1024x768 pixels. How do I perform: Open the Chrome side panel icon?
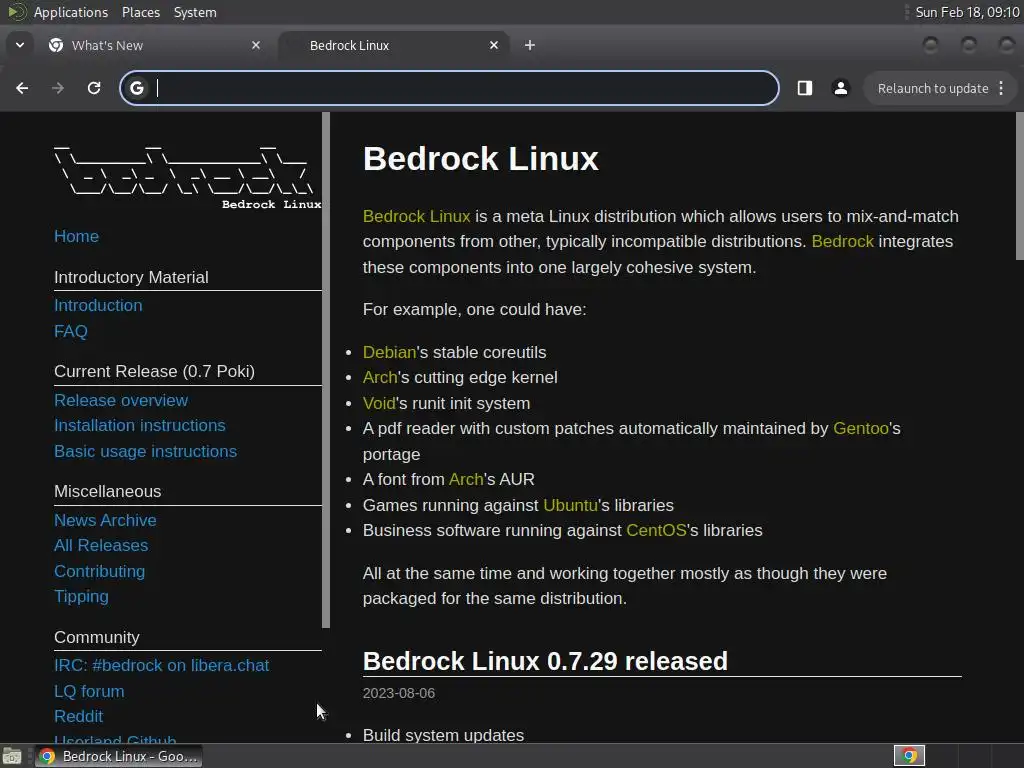805,88
